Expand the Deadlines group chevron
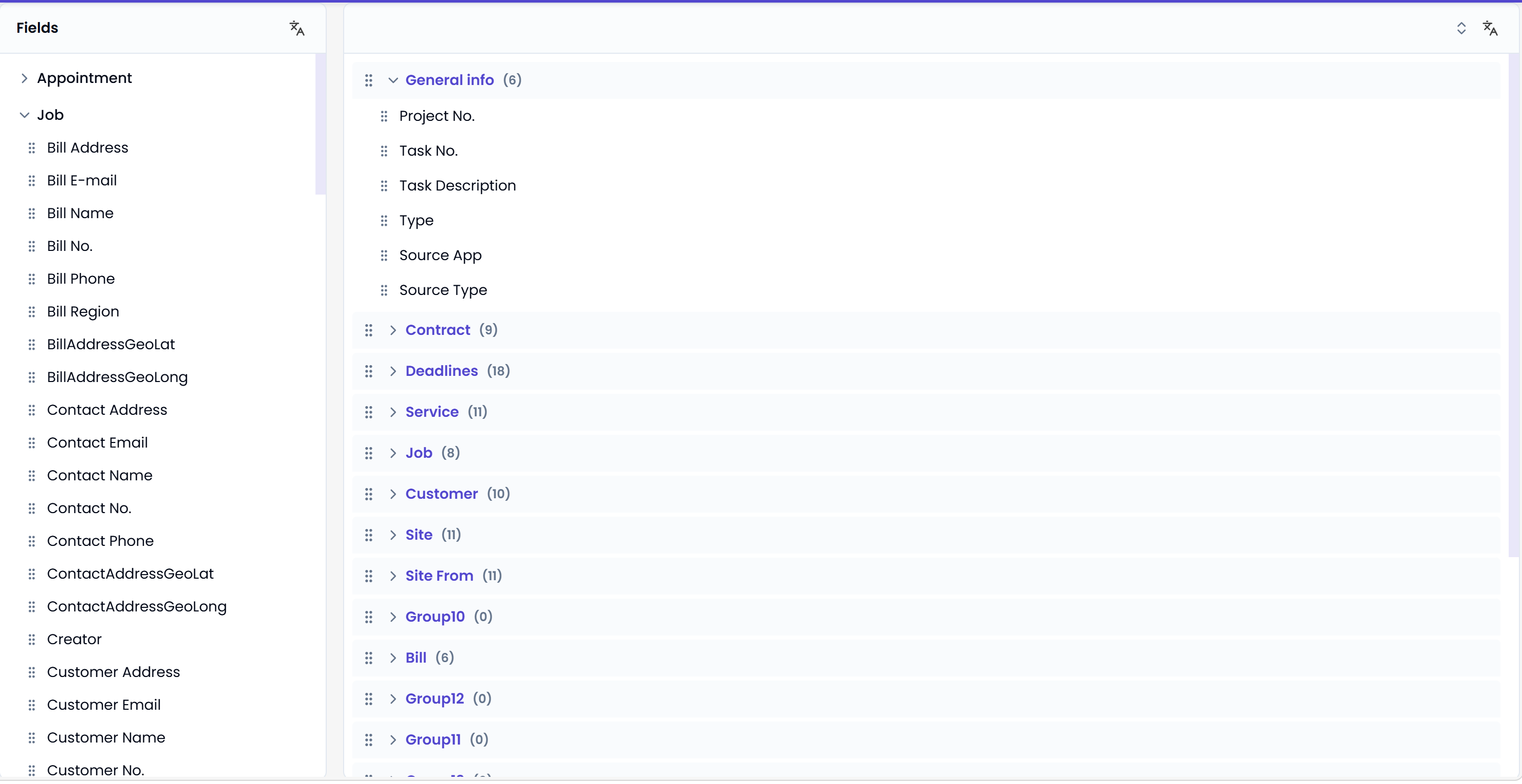The image size is (1522, 784). click(393, 371)
